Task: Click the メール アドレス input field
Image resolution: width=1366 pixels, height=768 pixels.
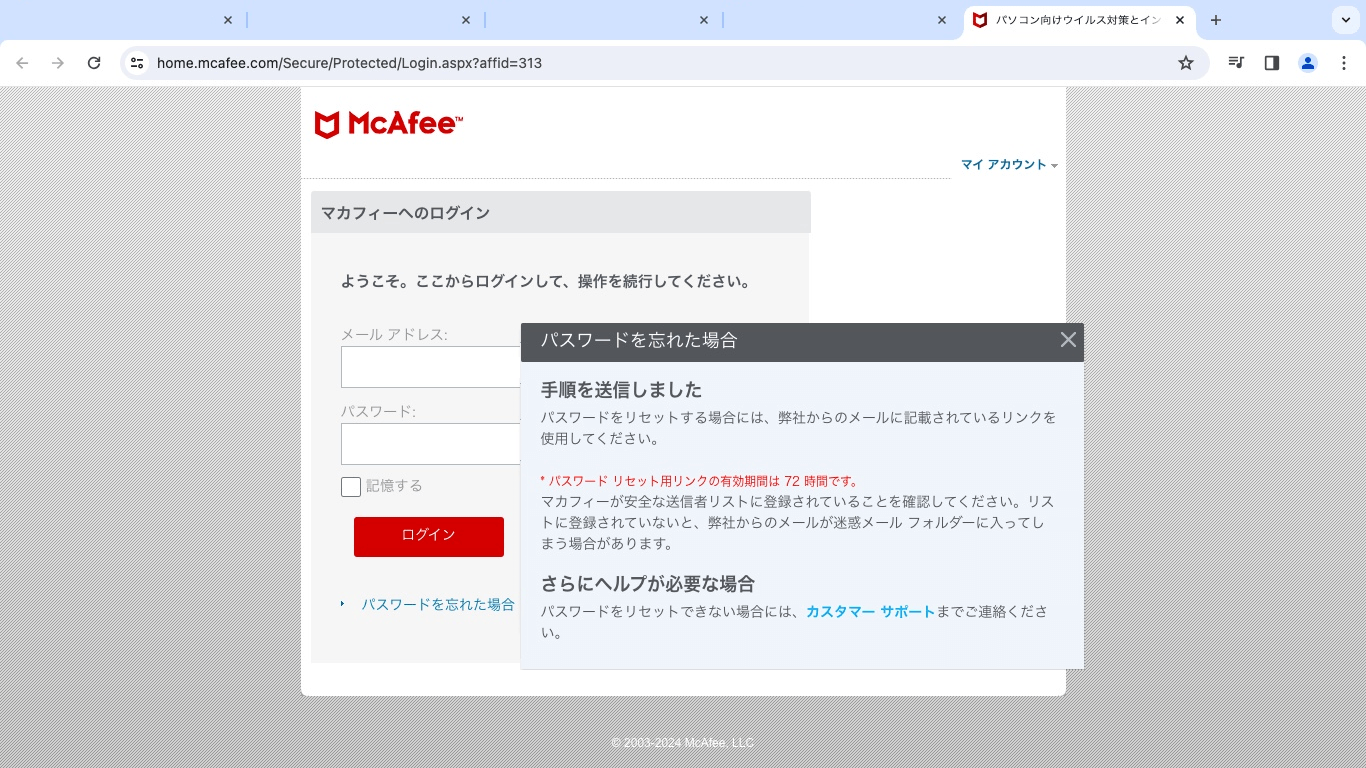Action: [x=431, y=367]
